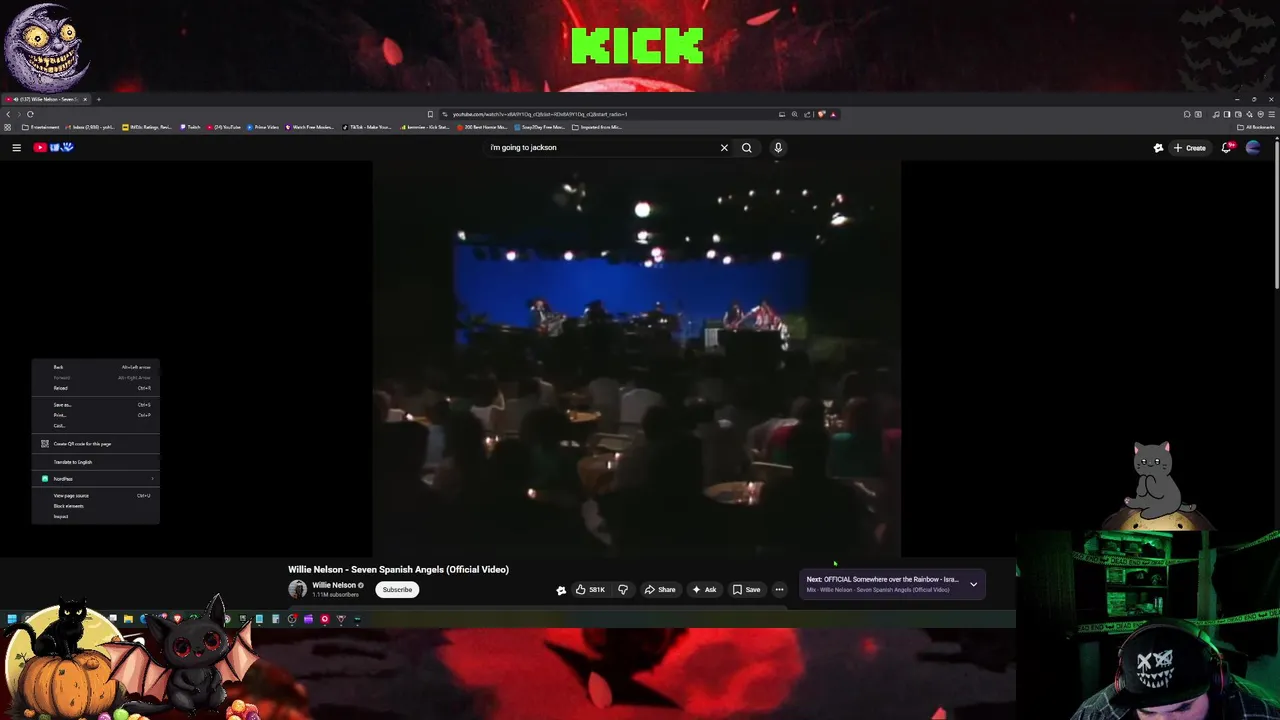Open the browser main menu icon
The image size is (1280, 720).
(x=1272, y=114)
